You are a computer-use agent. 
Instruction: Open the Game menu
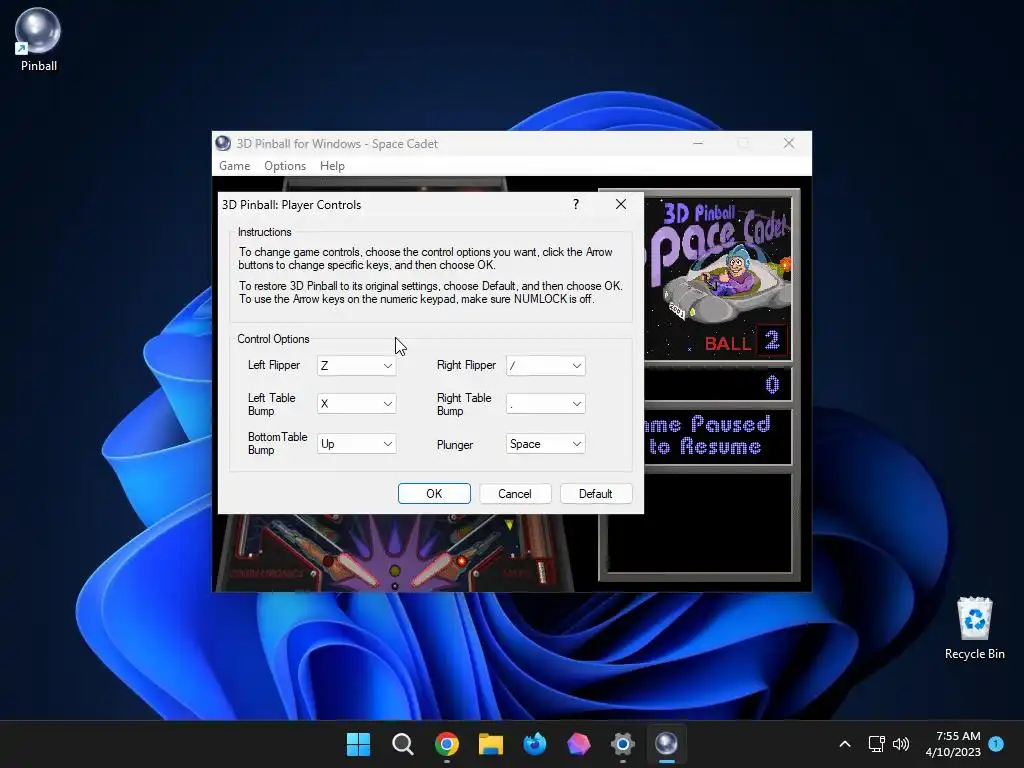pos(234,166)
